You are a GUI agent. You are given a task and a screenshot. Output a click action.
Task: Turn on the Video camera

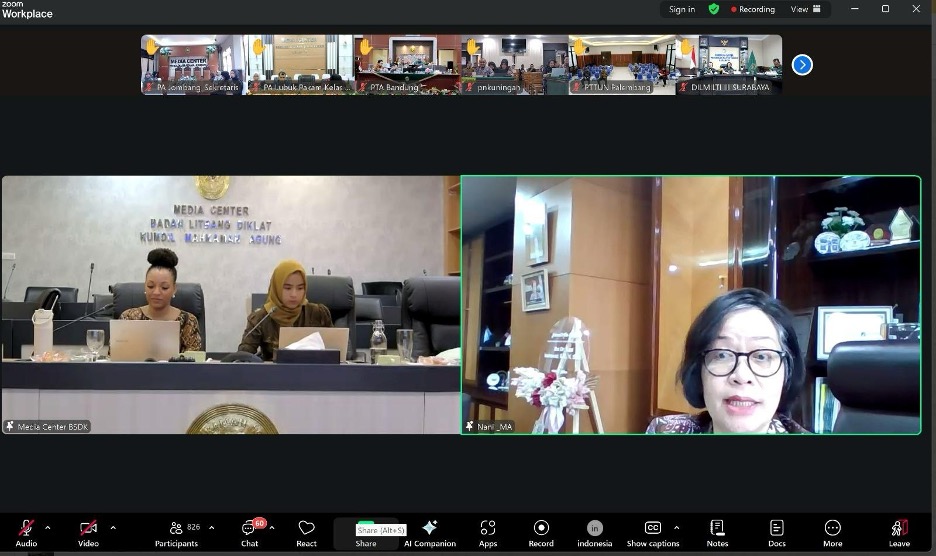click(x=88, y=533)
